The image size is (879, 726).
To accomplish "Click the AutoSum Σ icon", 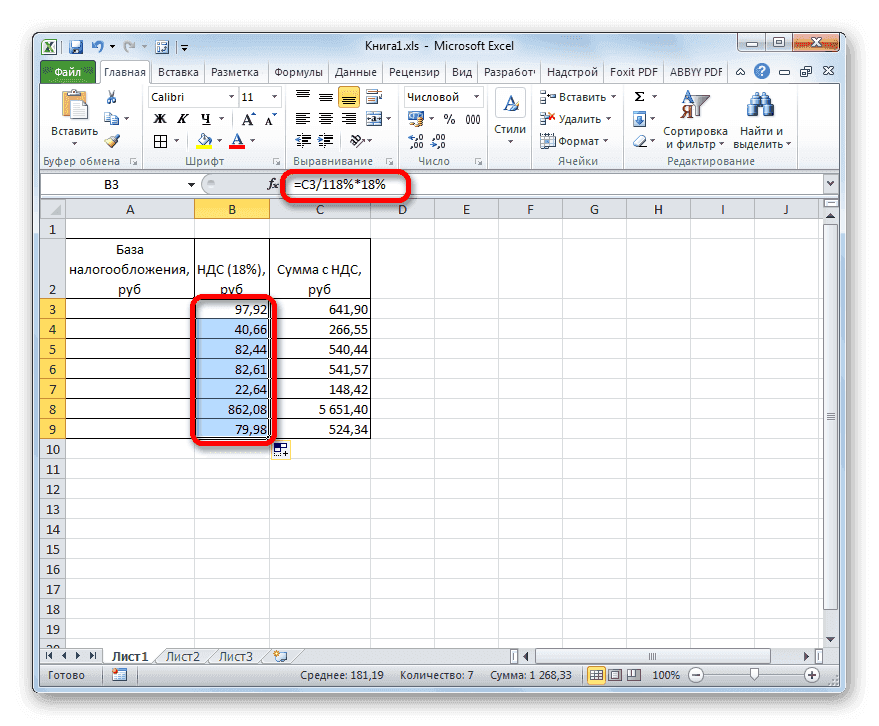I will click(x=637, y=96).
